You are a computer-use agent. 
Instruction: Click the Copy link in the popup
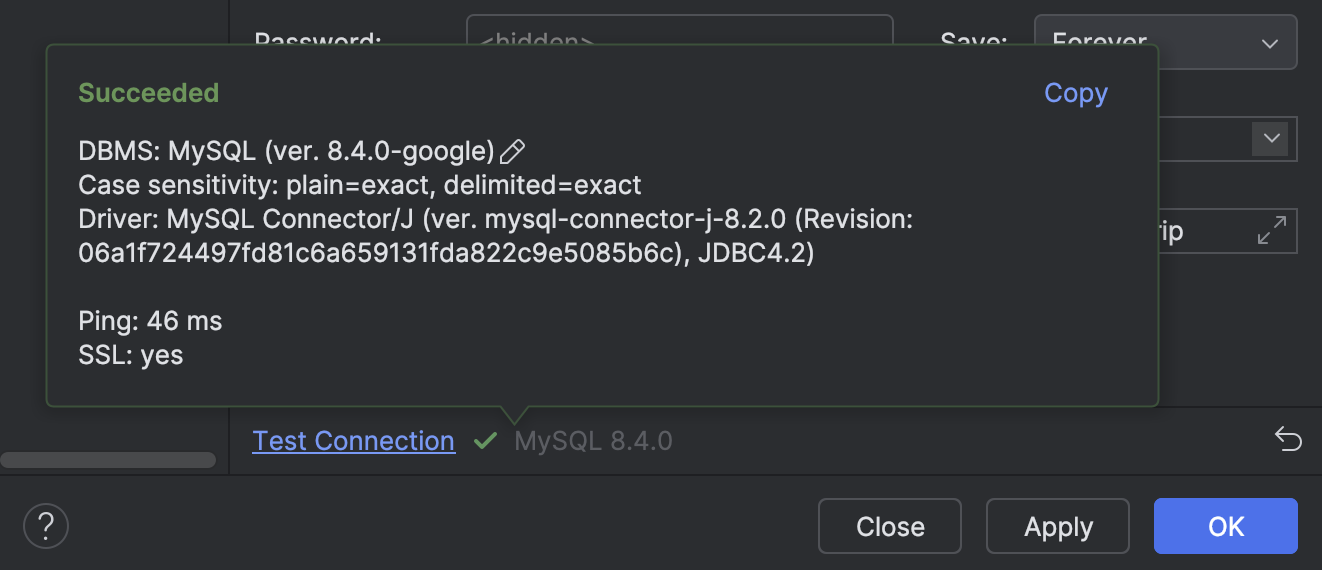point(1075,93)
